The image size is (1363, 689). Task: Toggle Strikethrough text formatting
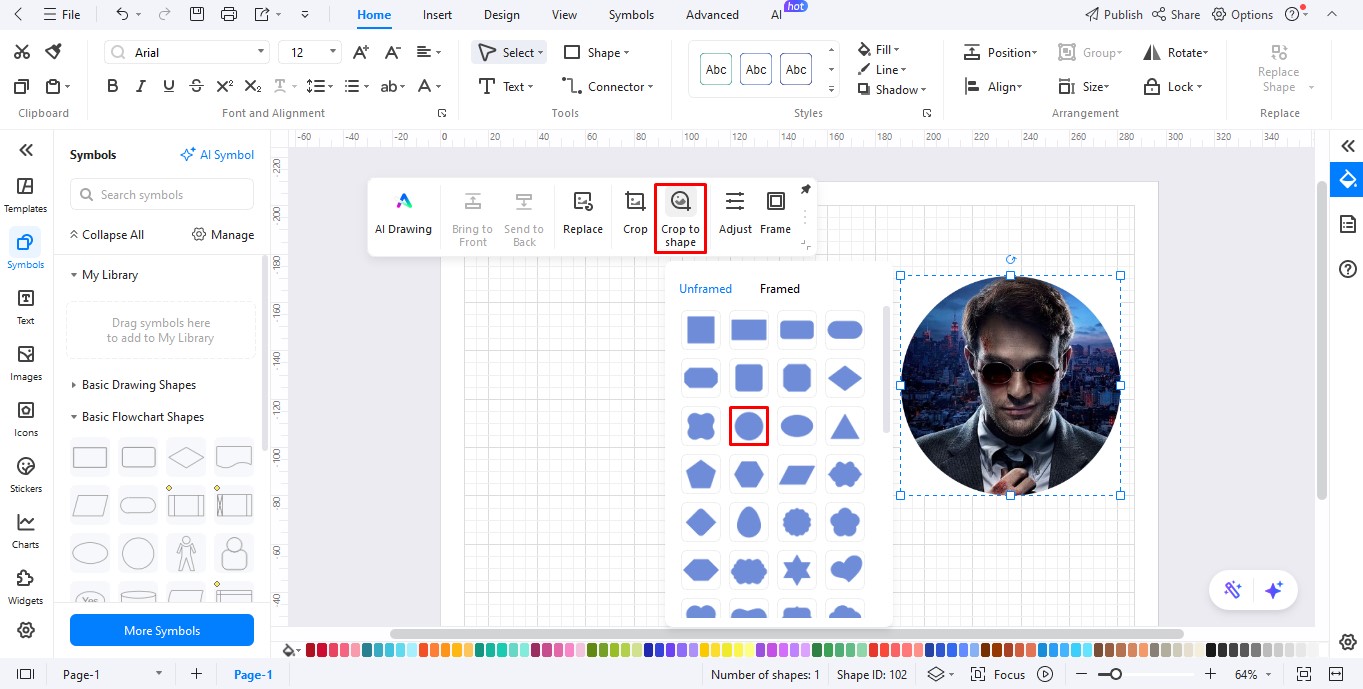point(196,87)
